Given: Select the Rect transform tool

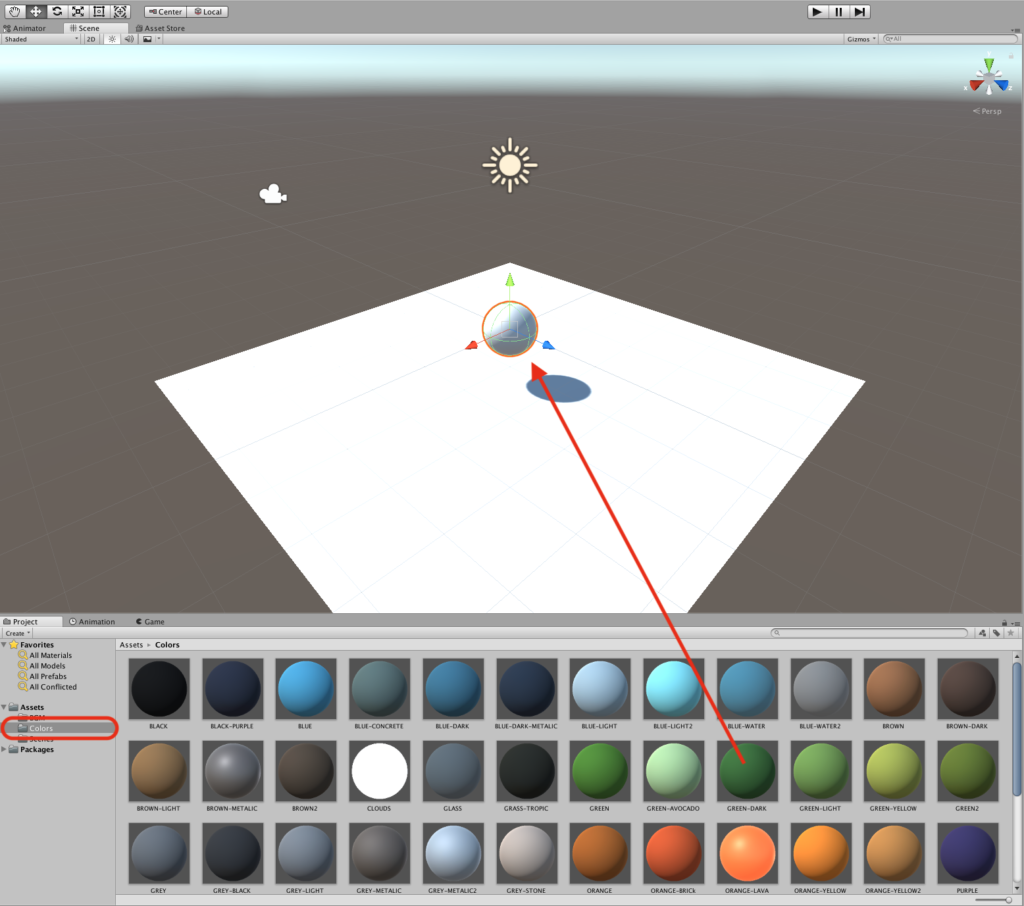Looking at the screenshot, I should click(x=99, y=11).
